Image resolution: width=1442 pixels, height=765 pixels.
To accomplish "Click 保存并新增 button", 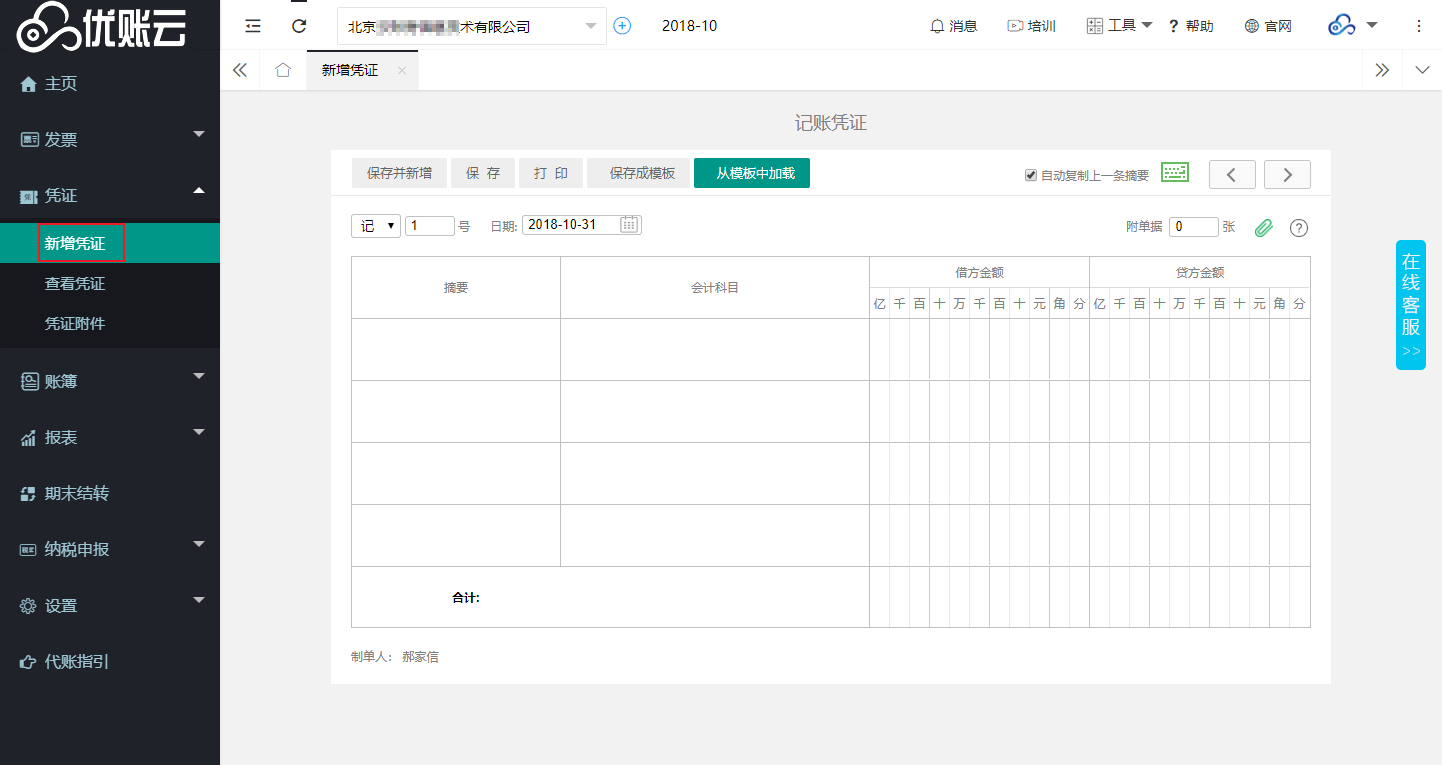I will [400, 173].
